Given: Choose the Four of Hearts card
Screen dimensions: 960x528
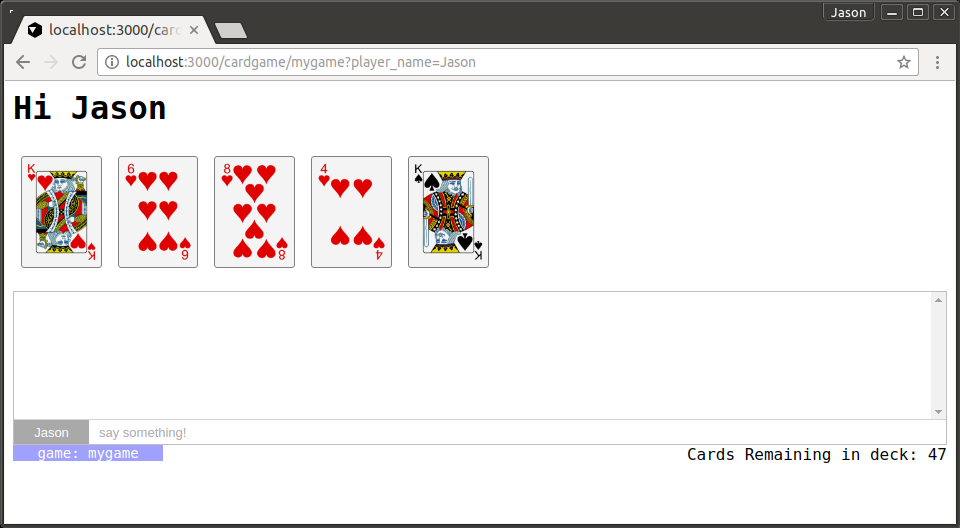Looking at the screenshot, I should pos(351,212).
